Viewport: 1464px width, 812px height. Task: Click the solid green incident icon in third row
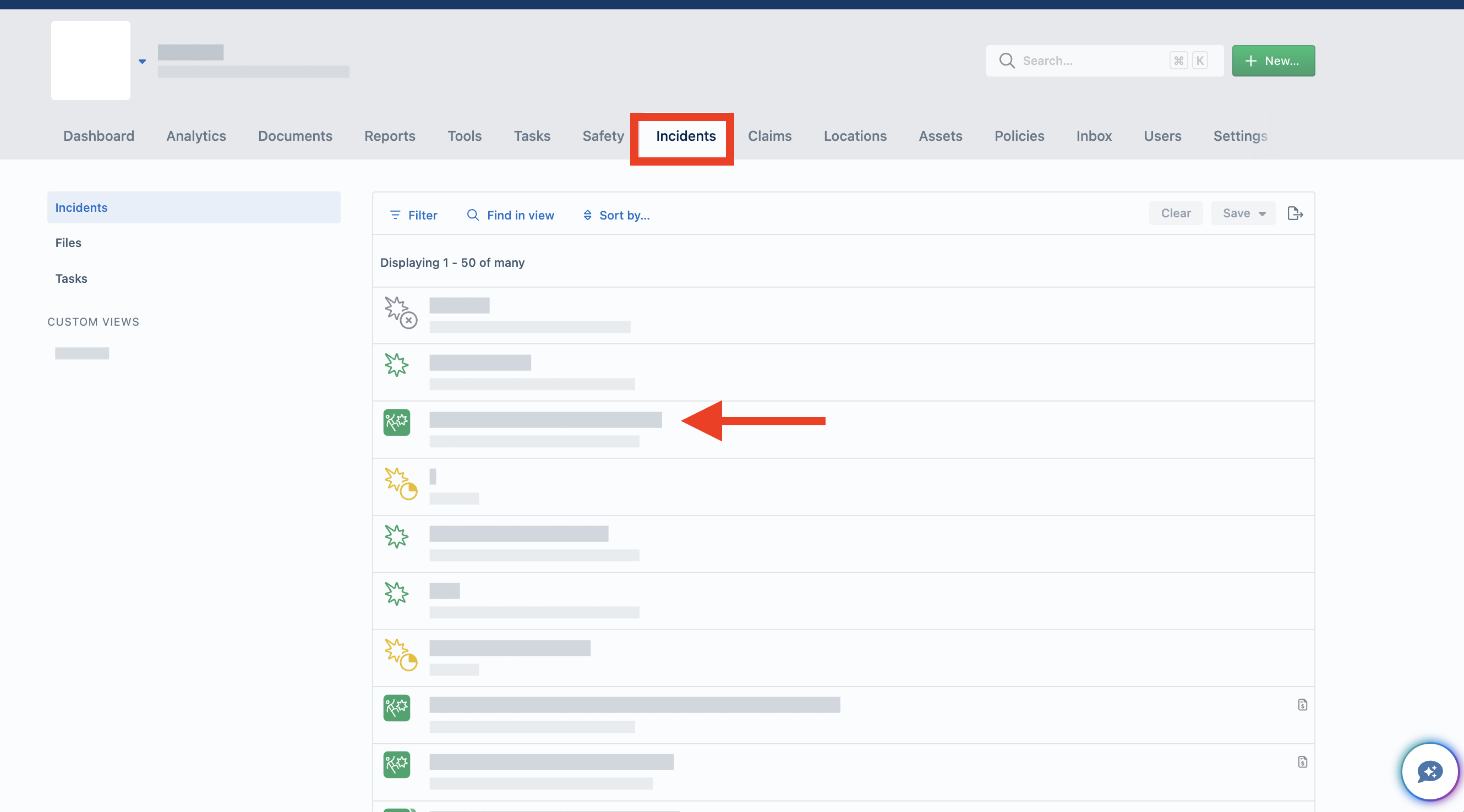point(397,422)
